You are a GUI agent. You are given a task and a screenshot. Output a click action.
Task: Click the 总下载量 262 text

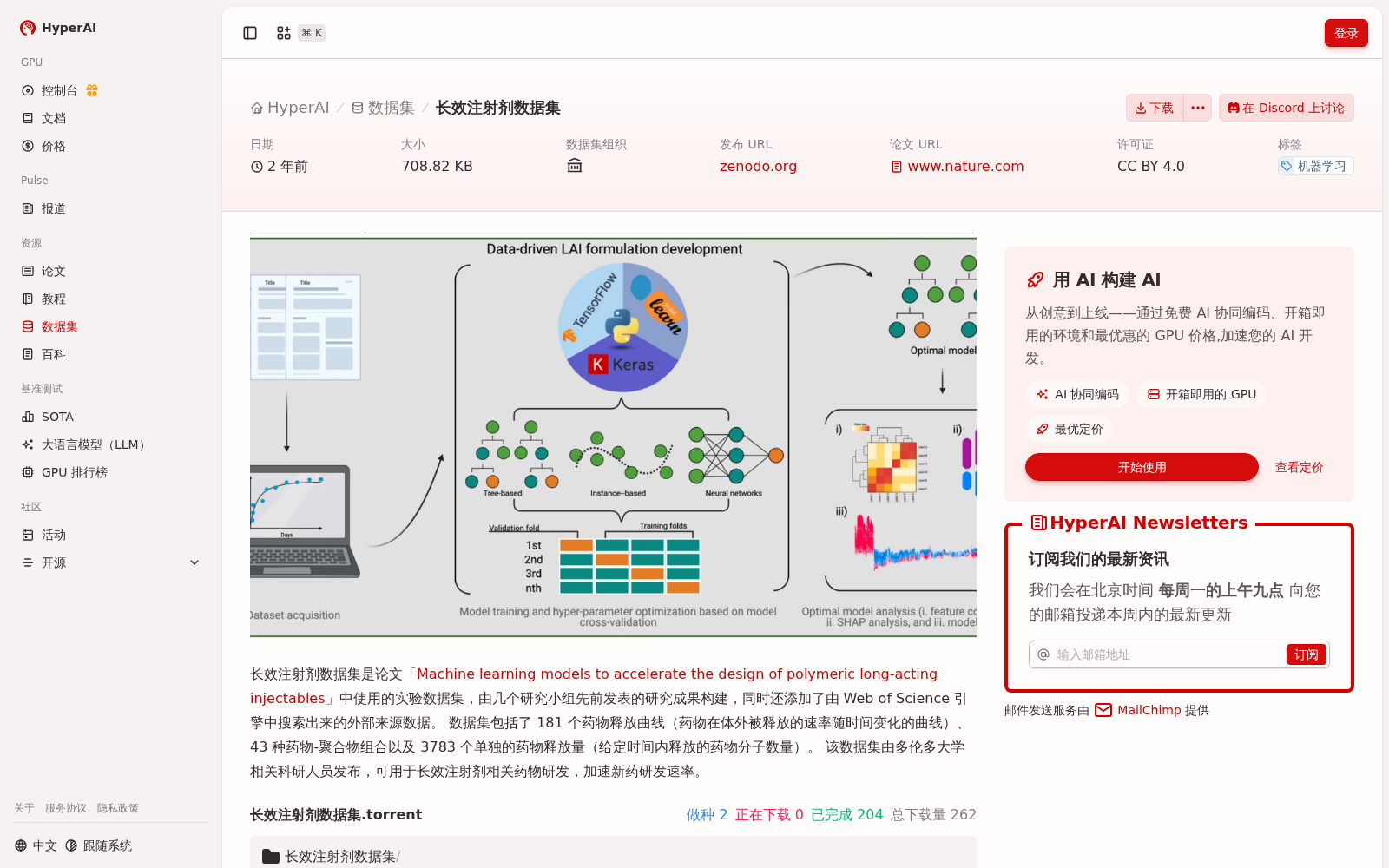click(x=933, y=814)
